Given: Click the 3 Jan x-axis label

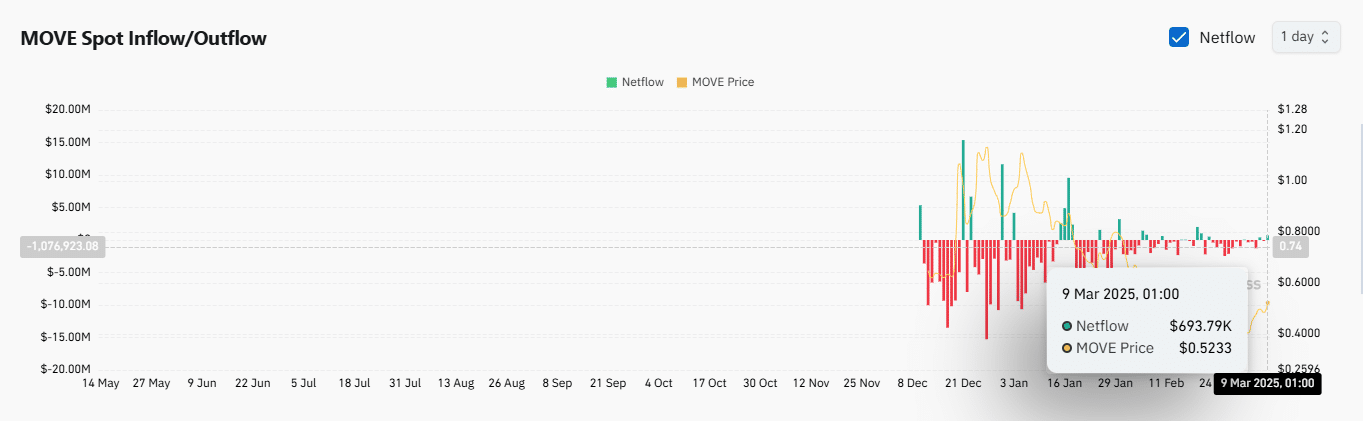Looking at the screenshot, I should 1013,383.
